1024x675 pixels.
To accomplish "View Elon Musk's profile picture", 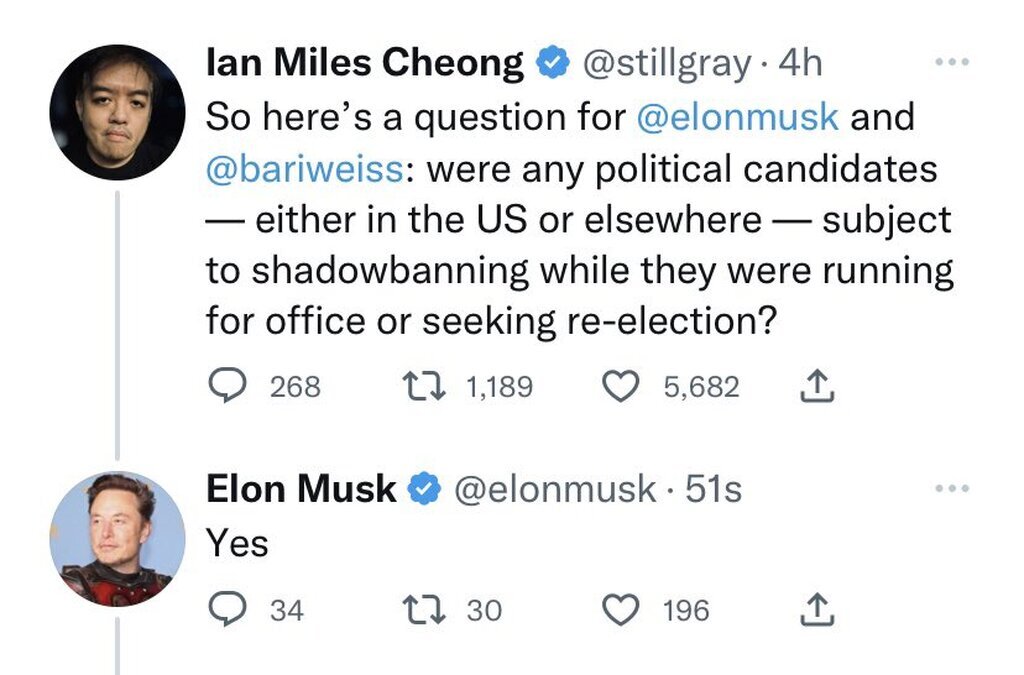I will pos(117,540).
